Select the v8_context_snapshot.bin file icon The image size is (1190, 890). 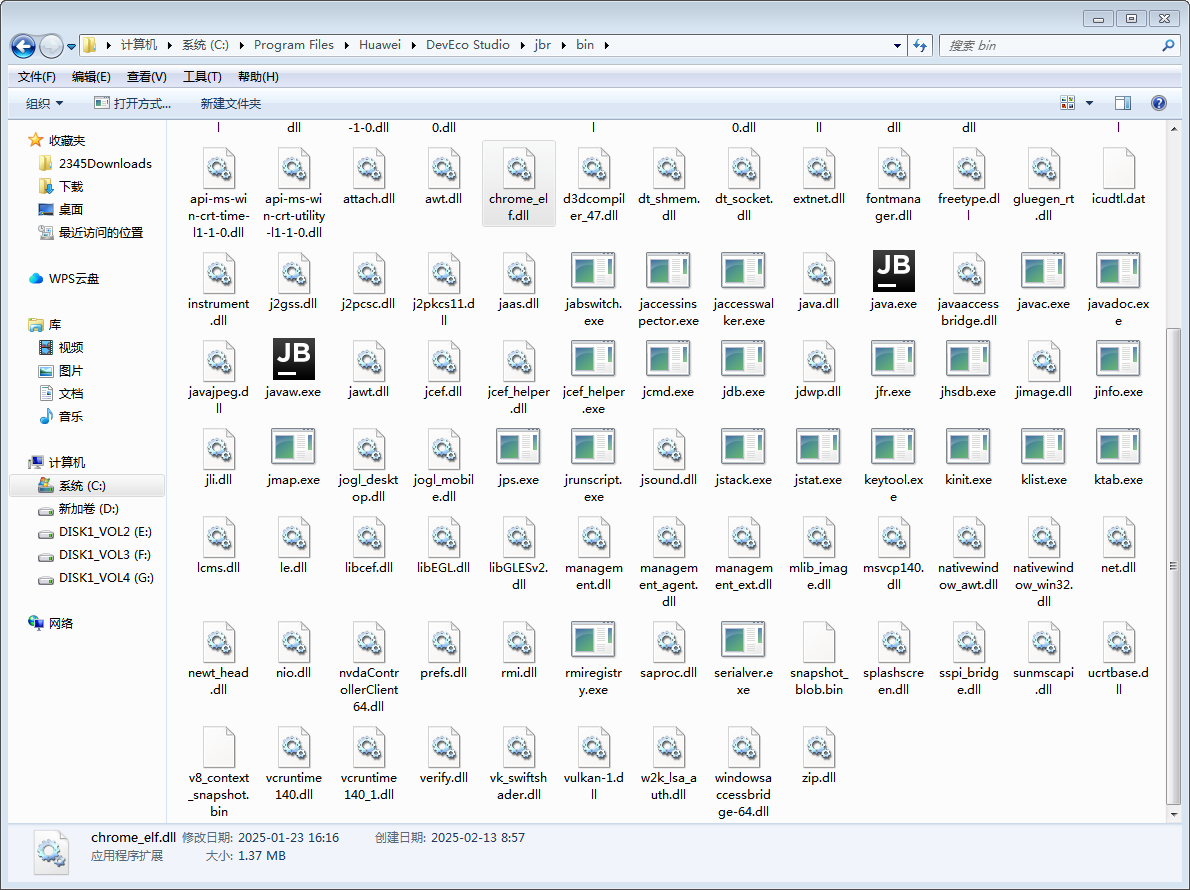click(219, 747)
